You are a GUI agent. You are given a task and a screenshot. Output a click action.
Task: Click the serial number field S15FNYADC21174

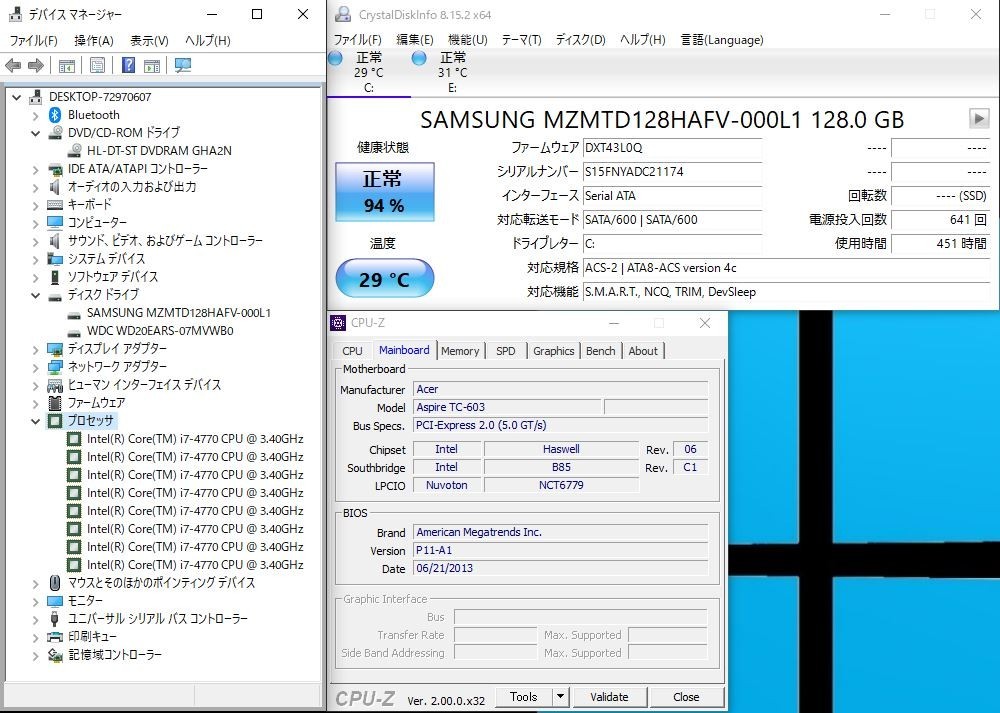click(x=672, y=172)
